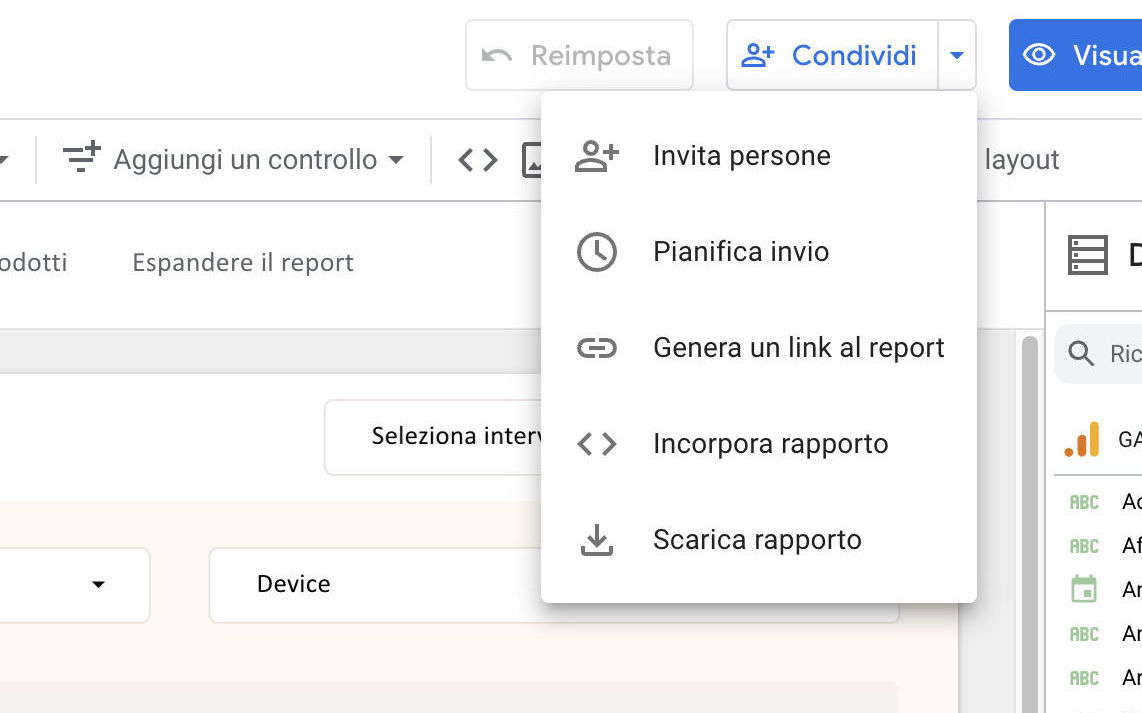Click the URL embed code icon in toolbar
This screenshot has width=1142, height=713.
point(478,159)
